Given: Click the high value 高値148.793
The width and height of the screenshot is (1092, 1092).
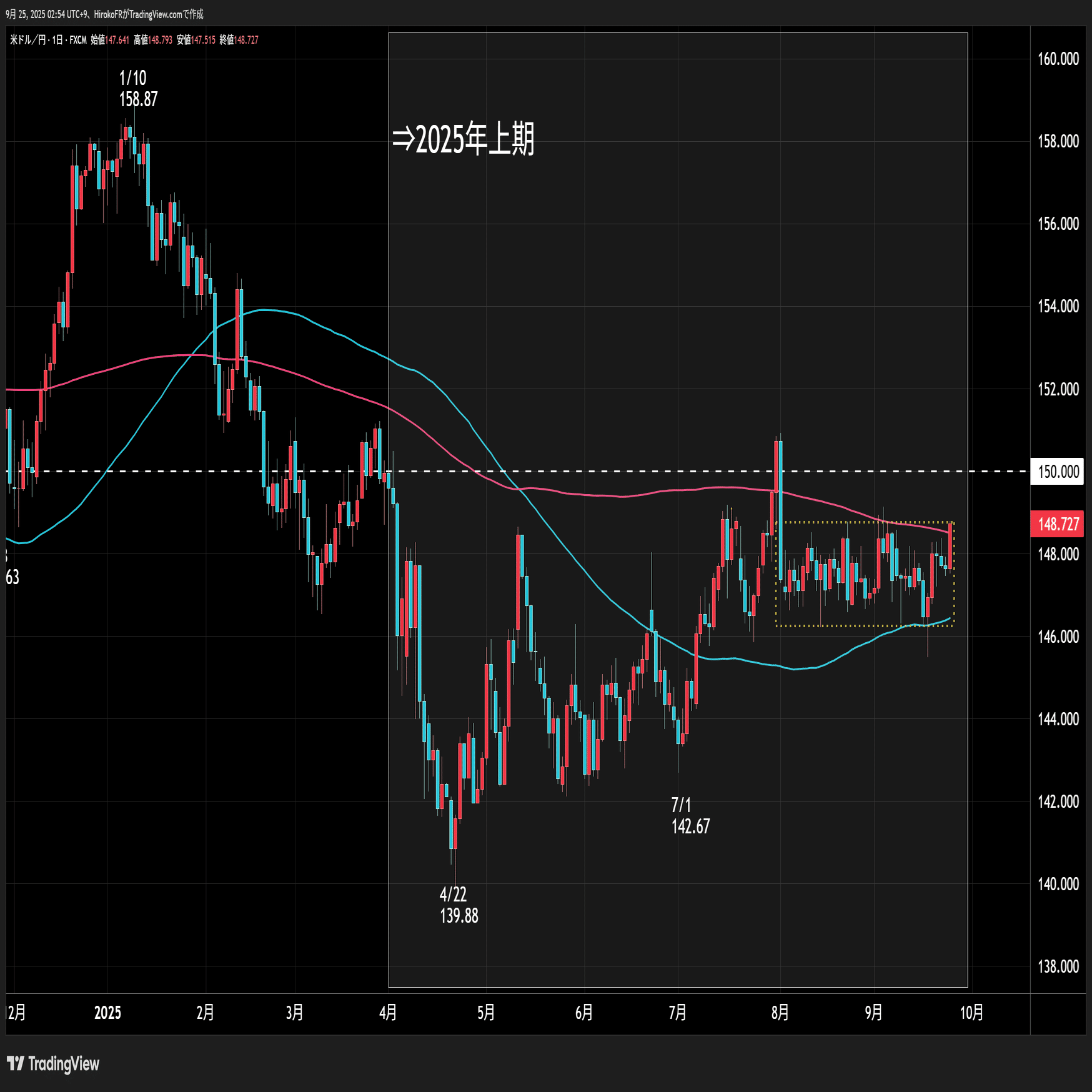Looking at the screenshot, I should pyautogui.click(x=153, y=40).
